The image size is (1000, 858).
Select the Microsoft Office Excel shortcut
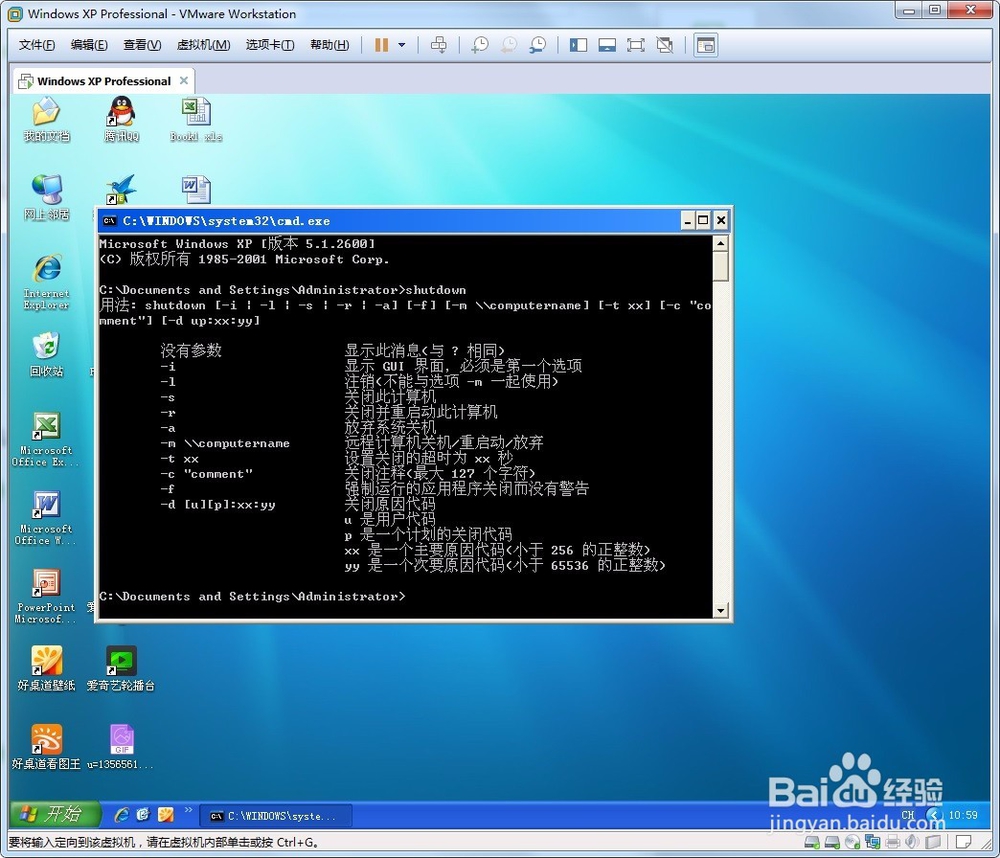46,439
